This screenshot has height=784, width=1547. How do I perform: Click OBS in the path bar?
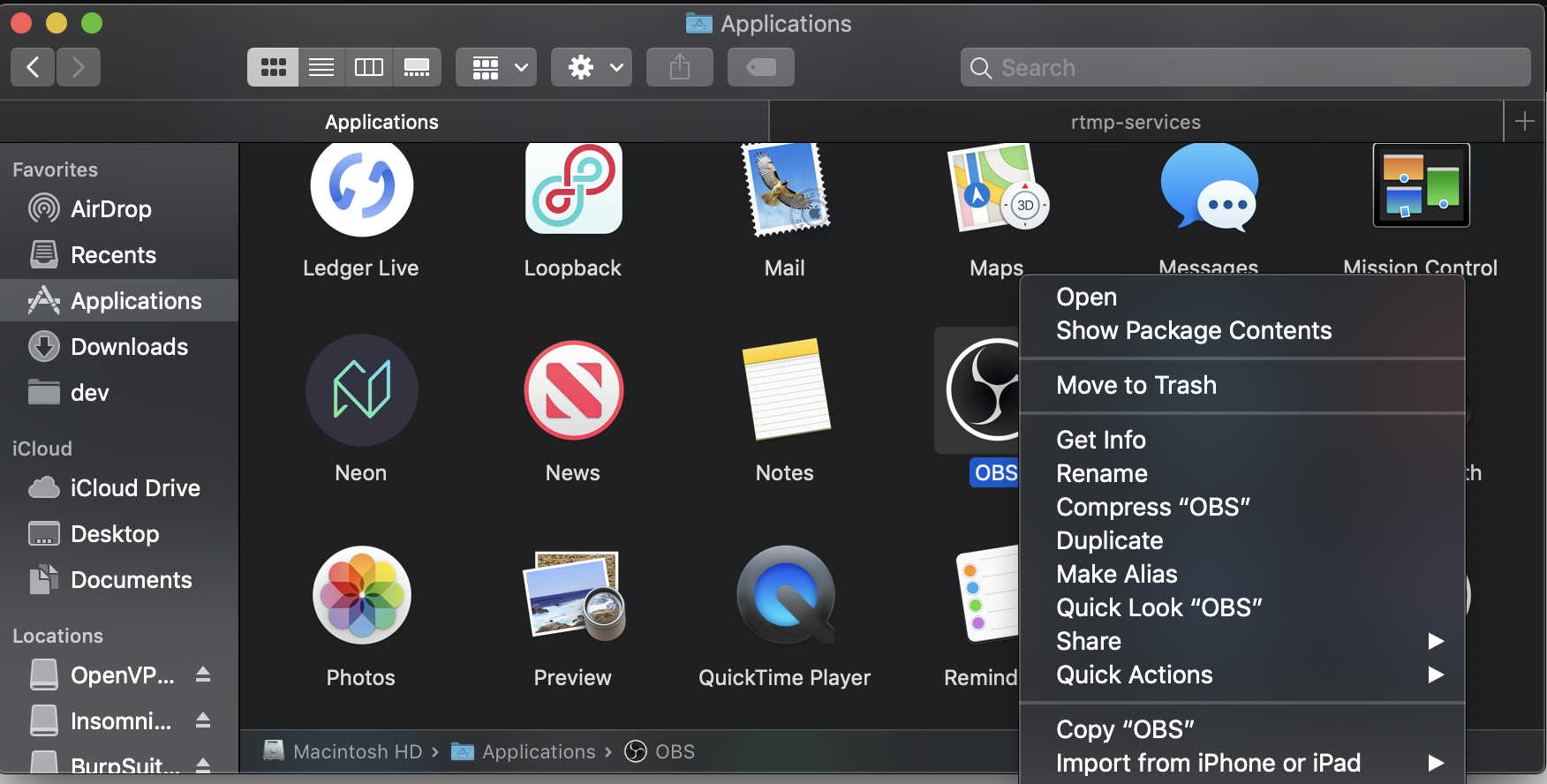point(660,751)
